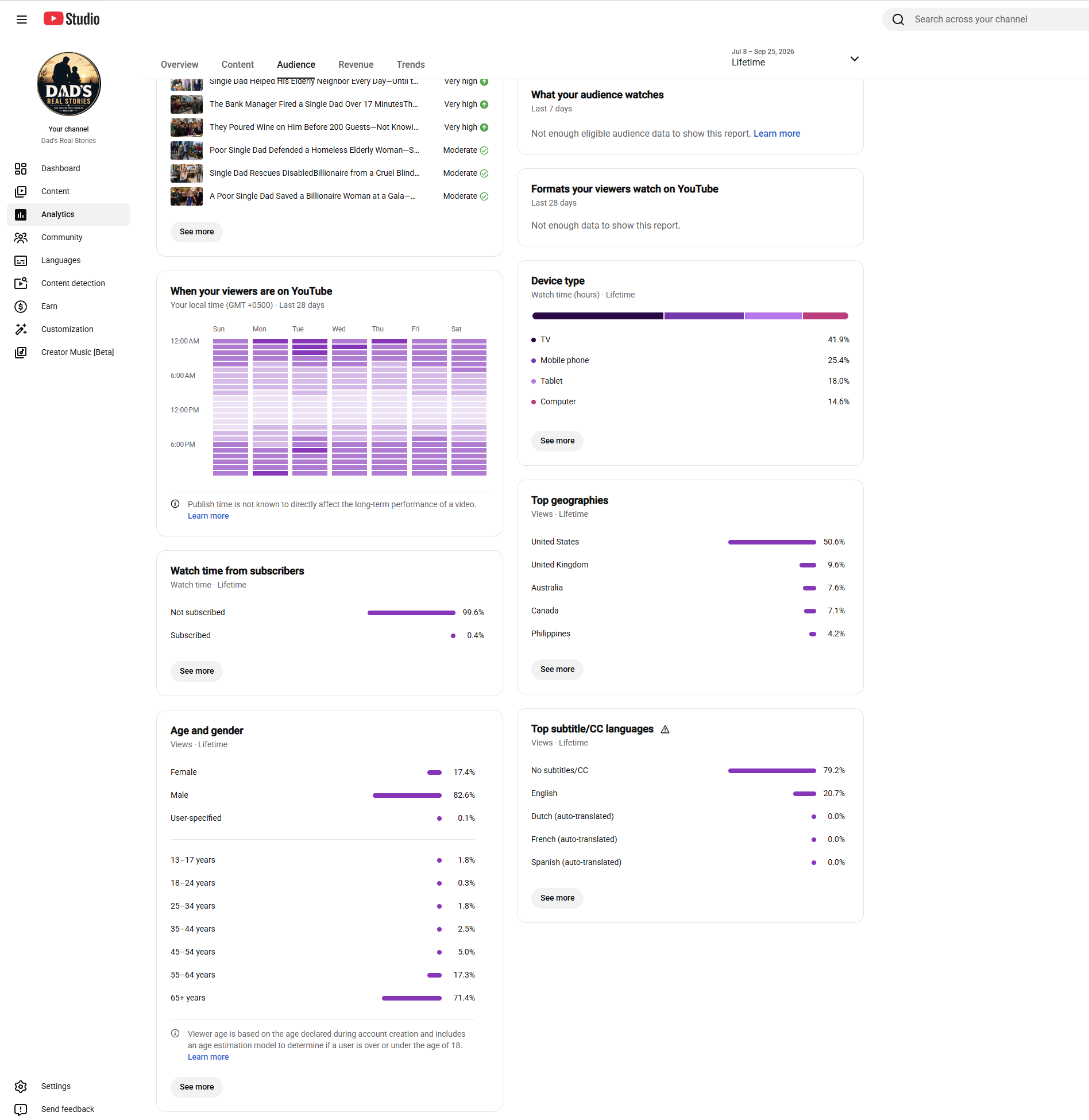Click the Computer segment of the device bar
Image resolution: width=1089 pixels, height=1120 pixels.
pos(825,316)
